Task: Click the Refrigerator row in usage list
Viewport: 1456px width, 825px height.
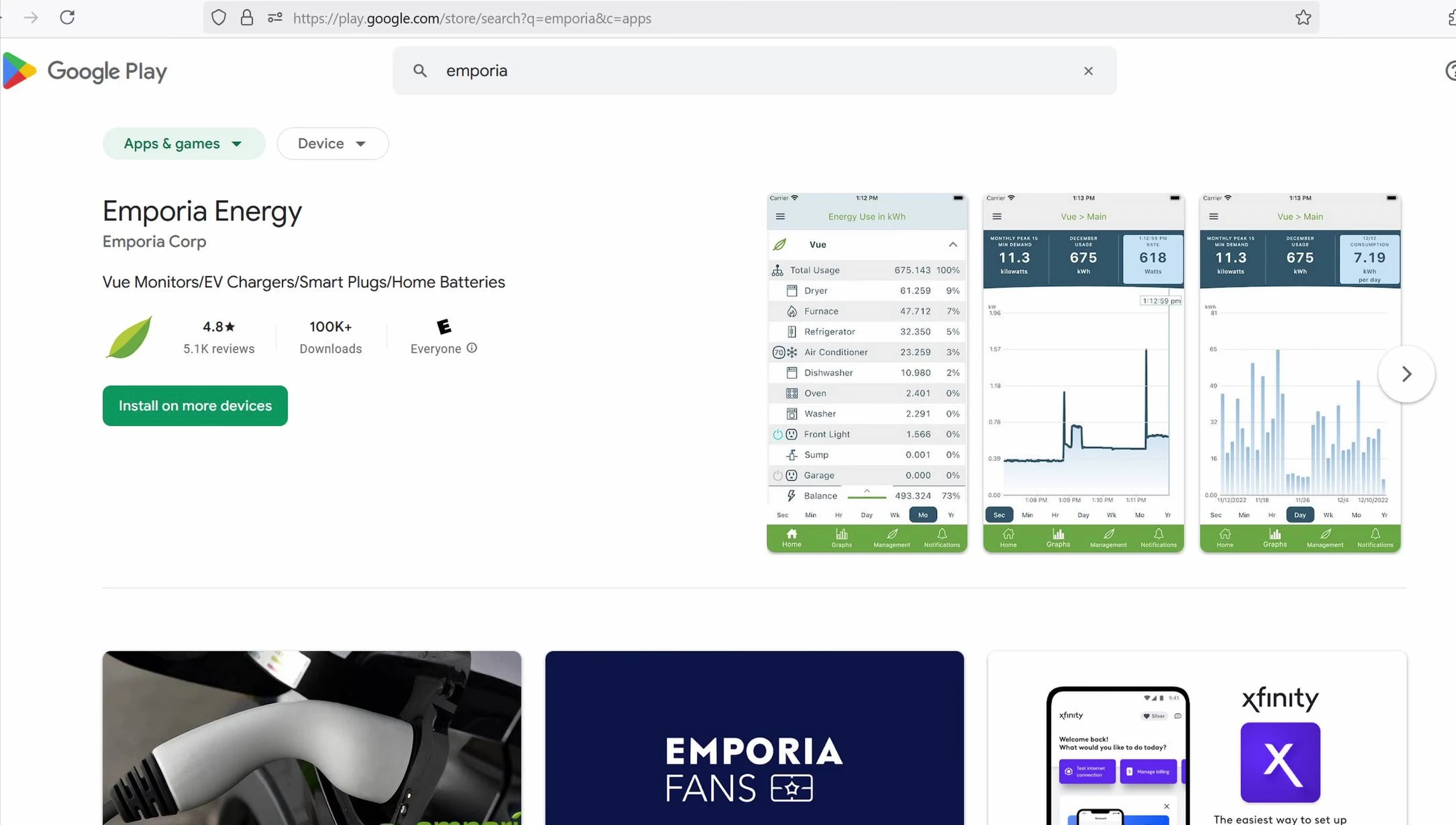Action: (x=867, y=332)
